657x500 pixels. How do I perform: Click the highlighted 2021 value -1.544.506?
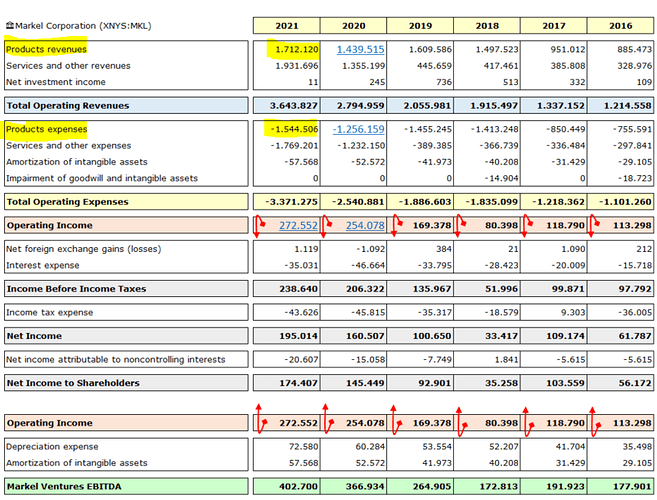[x=294, y=129]
